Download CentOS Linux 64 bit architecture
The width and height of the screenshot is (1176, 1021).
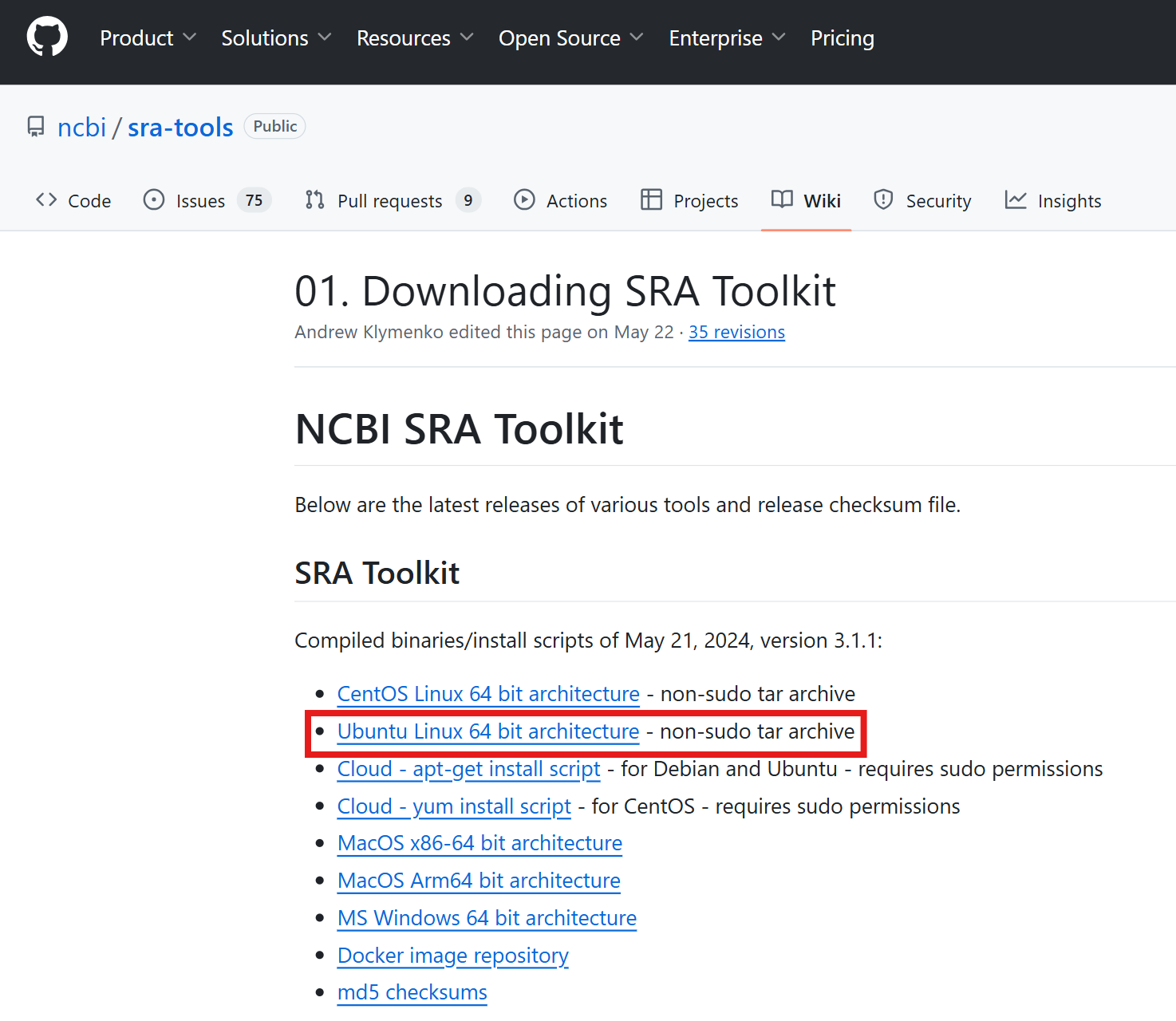click(488, 694)
